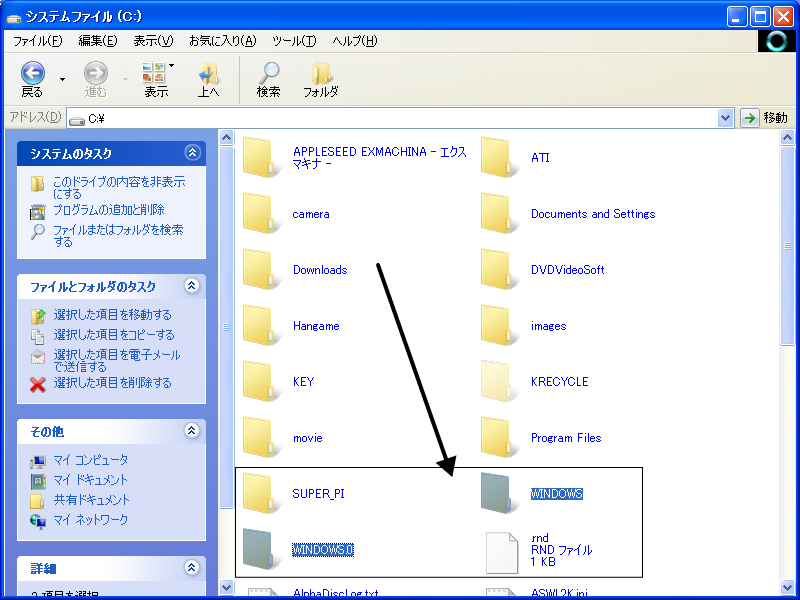The height and width of the screenshot is (600, 800).
Task: Select the Hangame folder icon
Action: coord(262,326)
